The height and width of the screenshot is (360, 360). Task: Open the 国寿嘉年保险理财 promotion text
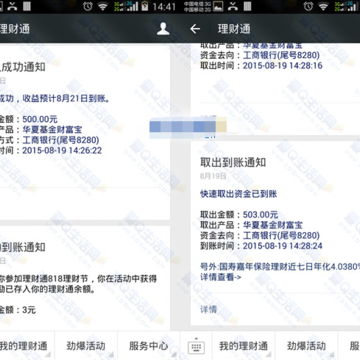point(280,266)
